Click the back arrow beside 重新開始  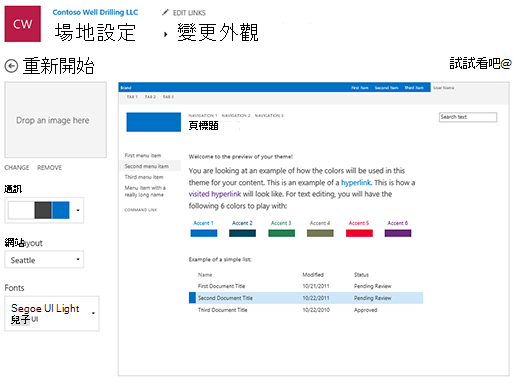(11, 66)
